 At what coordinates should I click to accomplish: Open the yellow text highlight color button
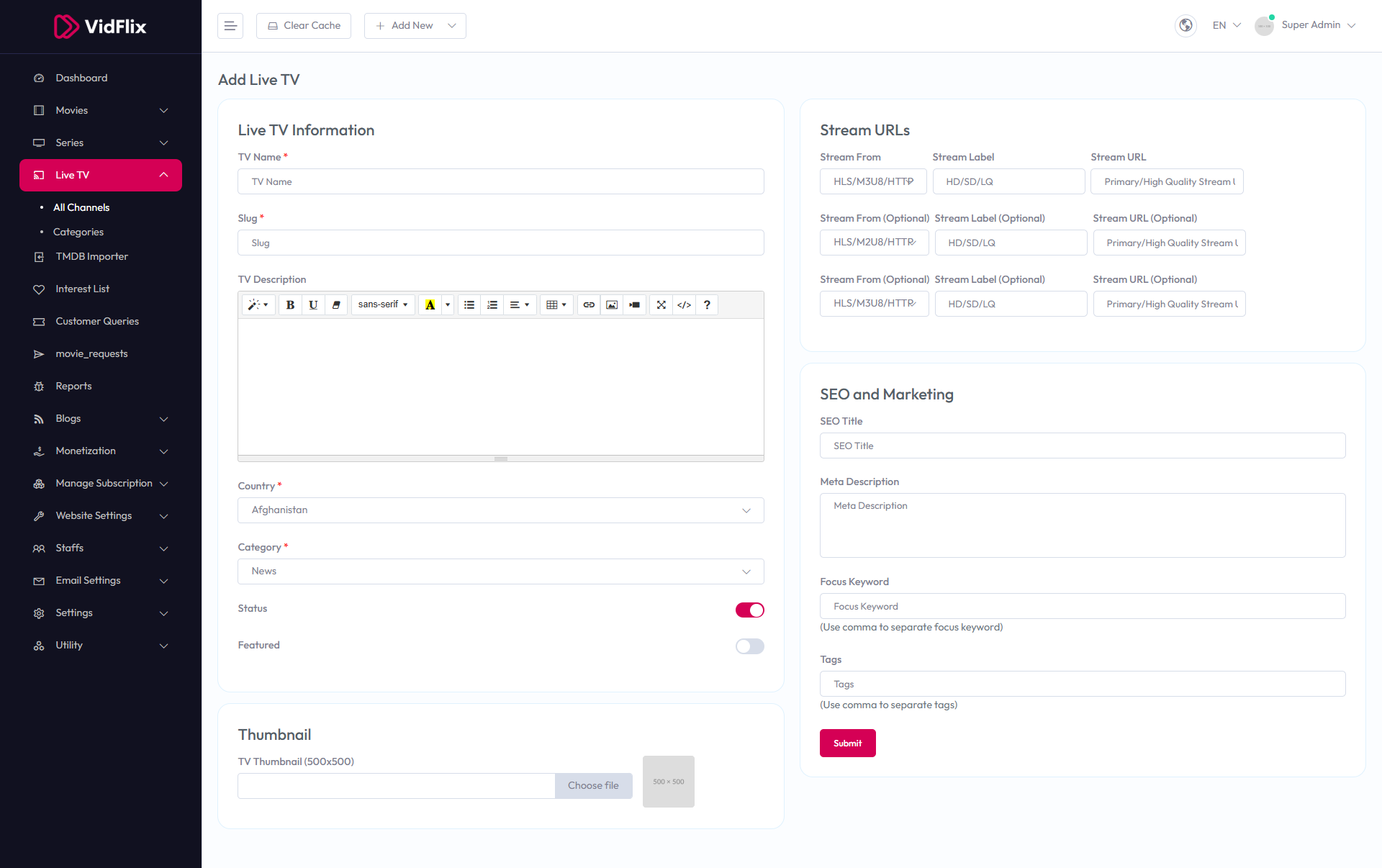click(x=430, y=305)
